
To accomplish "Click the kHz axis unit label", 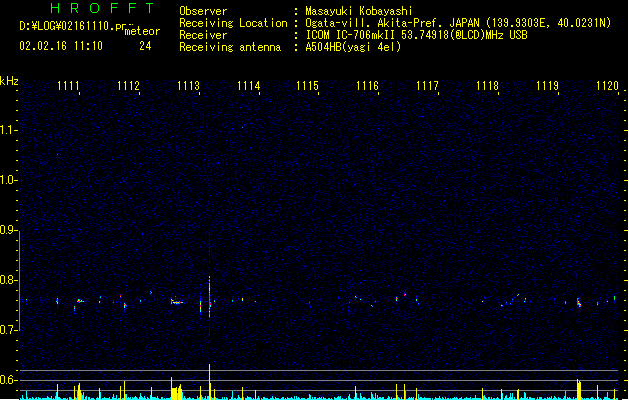I will (9, 81).
